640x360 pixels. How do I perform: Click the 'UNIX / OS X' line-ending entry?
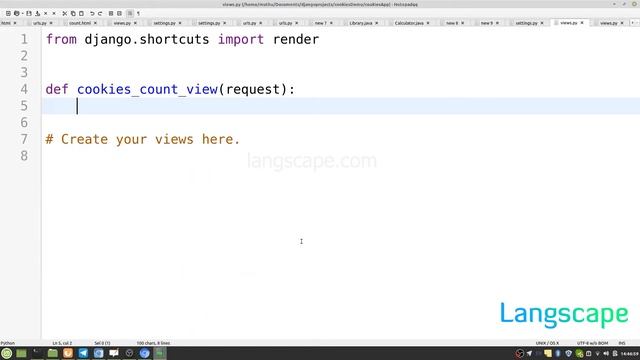(x=547, y=343)
